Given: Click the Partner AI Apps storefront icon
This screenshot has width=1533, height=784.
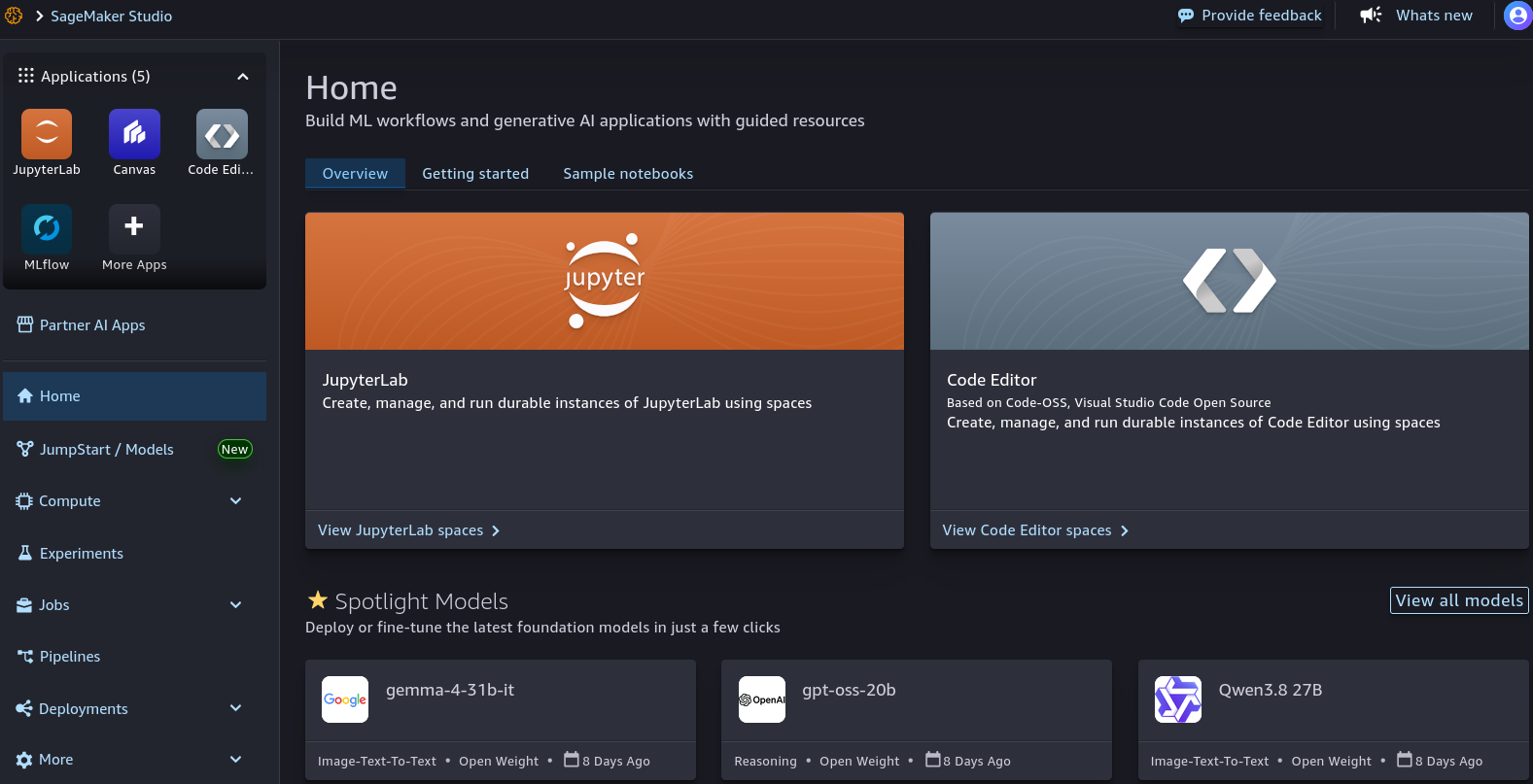Looking at the screenshot, I should click(x=25, y=324).
